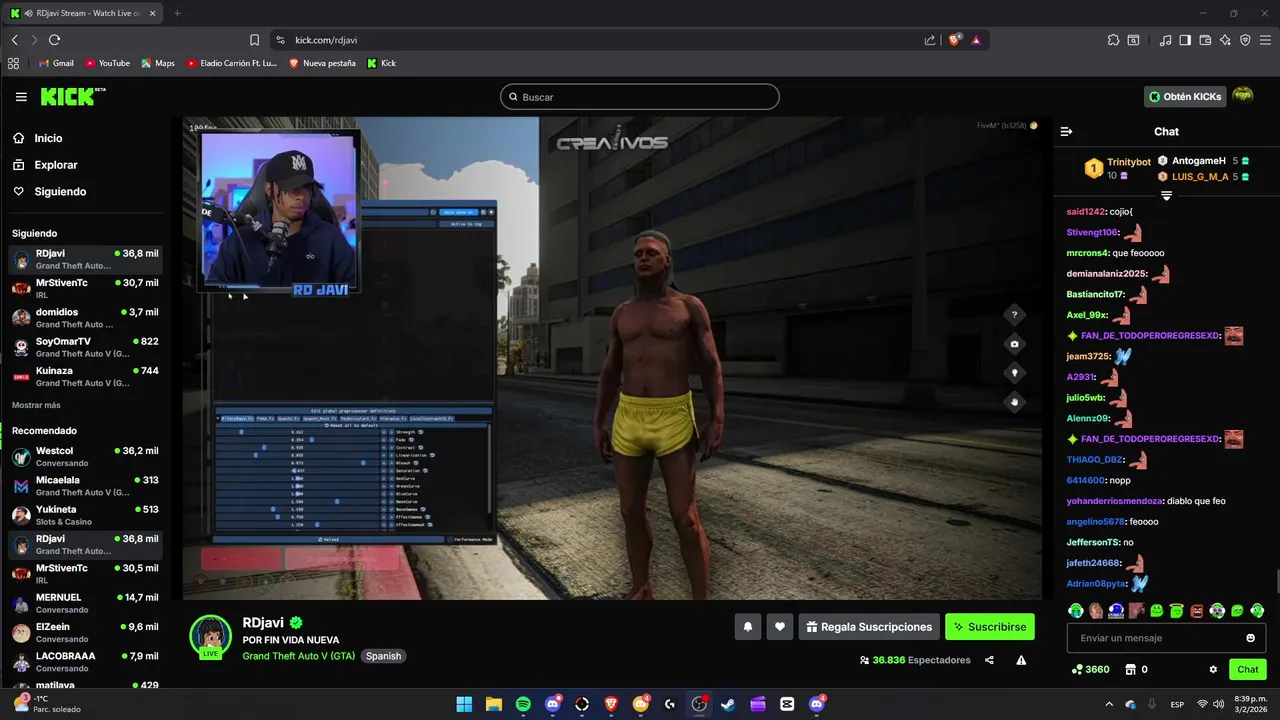Open chat settings gear icon

1213,669
